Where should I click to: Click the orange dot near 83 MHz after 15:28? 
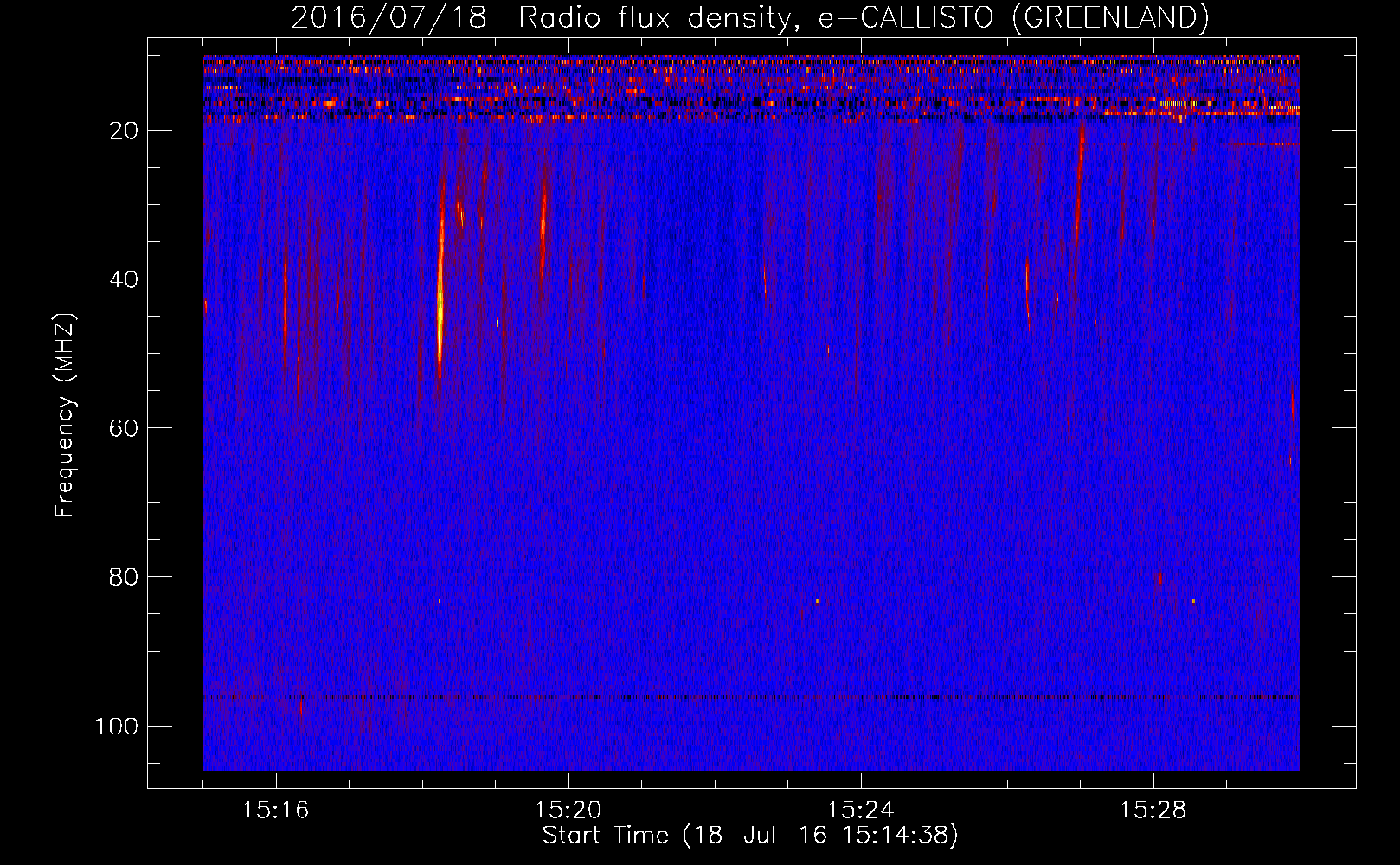coord(1193,600)
